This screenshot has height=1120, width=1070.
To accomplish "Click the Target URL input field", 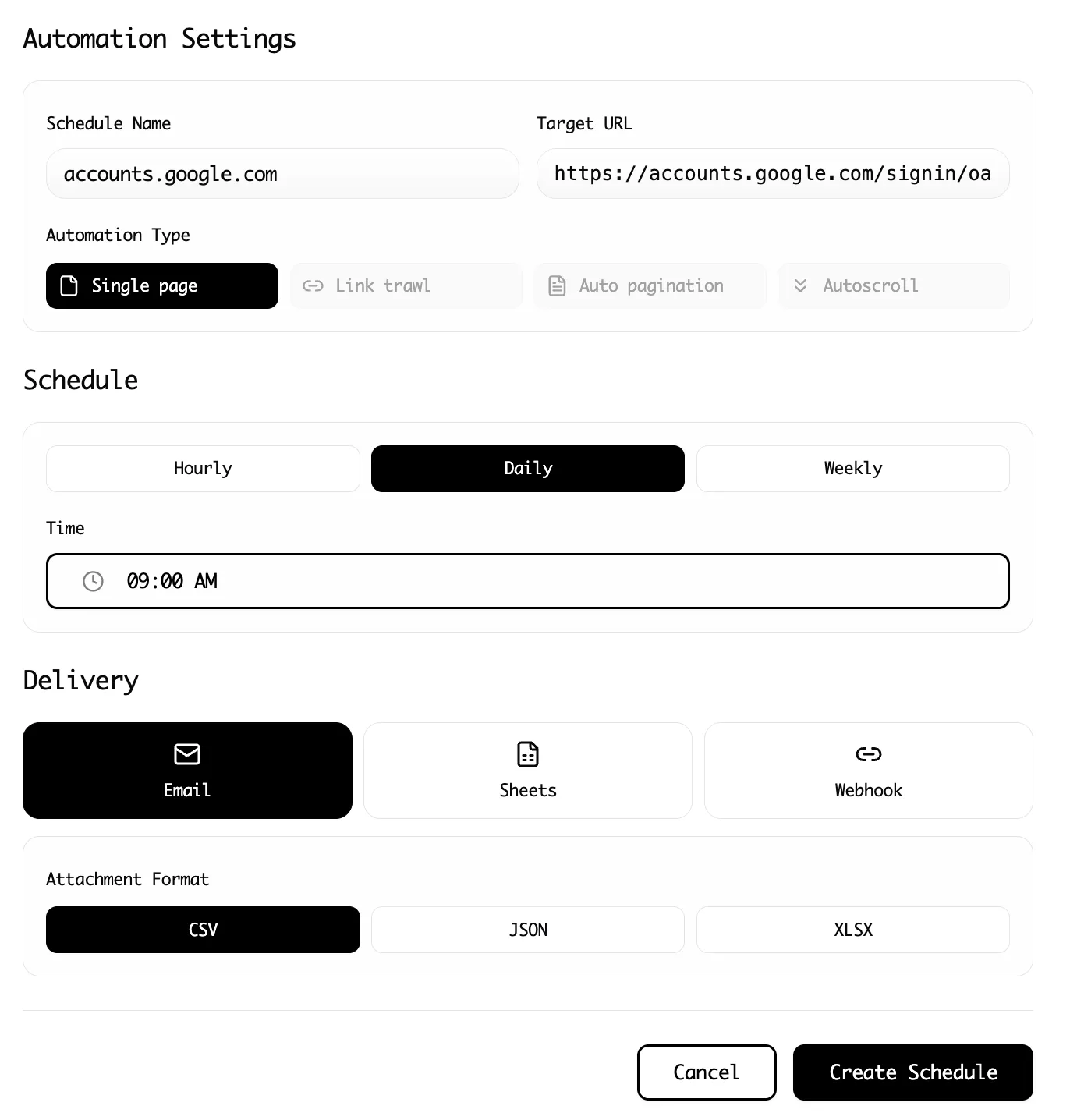I will 773,173.
